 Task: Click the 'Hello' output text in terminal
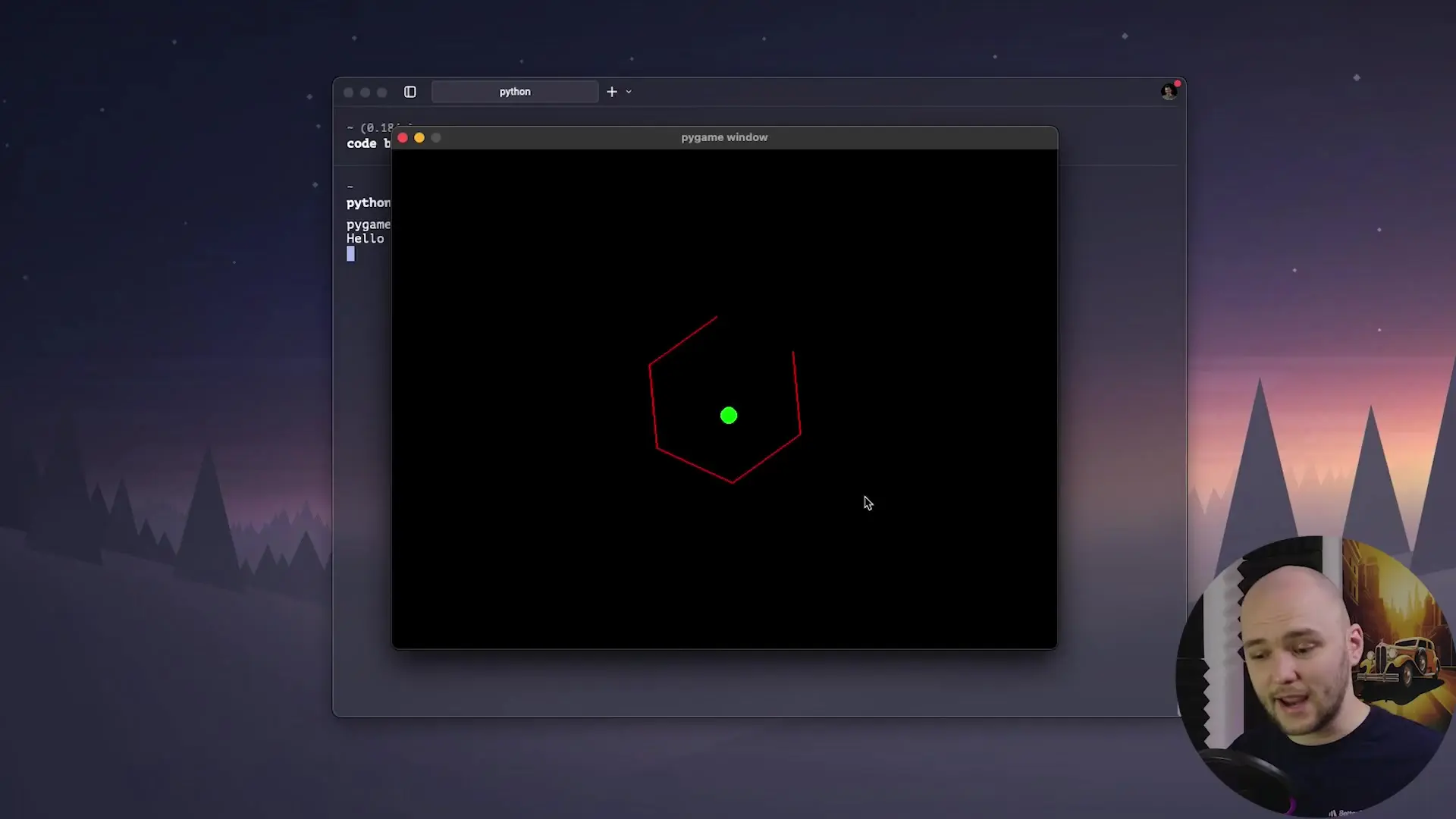point(366,239)
